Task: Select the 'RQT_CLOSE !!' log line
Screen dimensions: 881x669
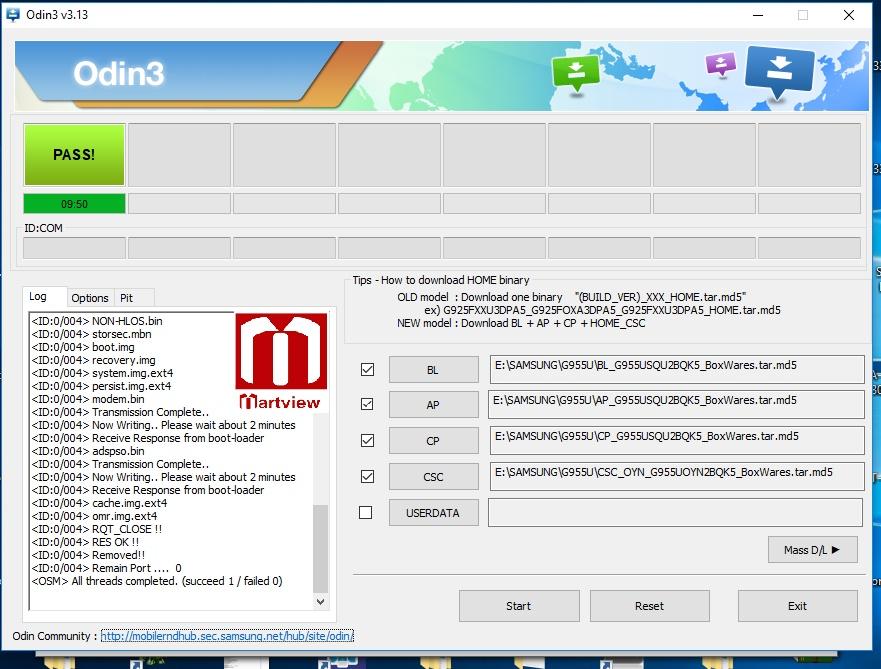Action: pyautogui.click(x=97, y=529)
